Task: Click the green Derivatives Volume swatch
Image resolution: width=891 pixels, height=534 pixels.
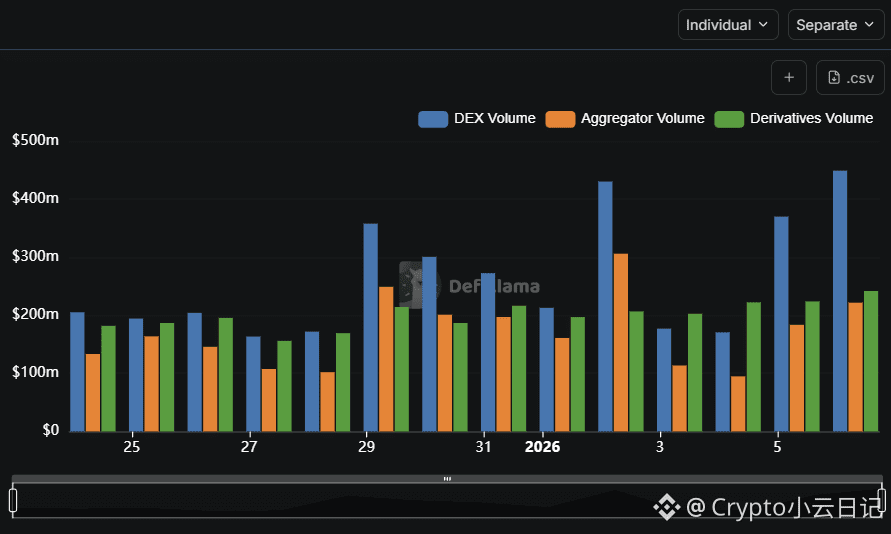Action: (x=729, y=119)
